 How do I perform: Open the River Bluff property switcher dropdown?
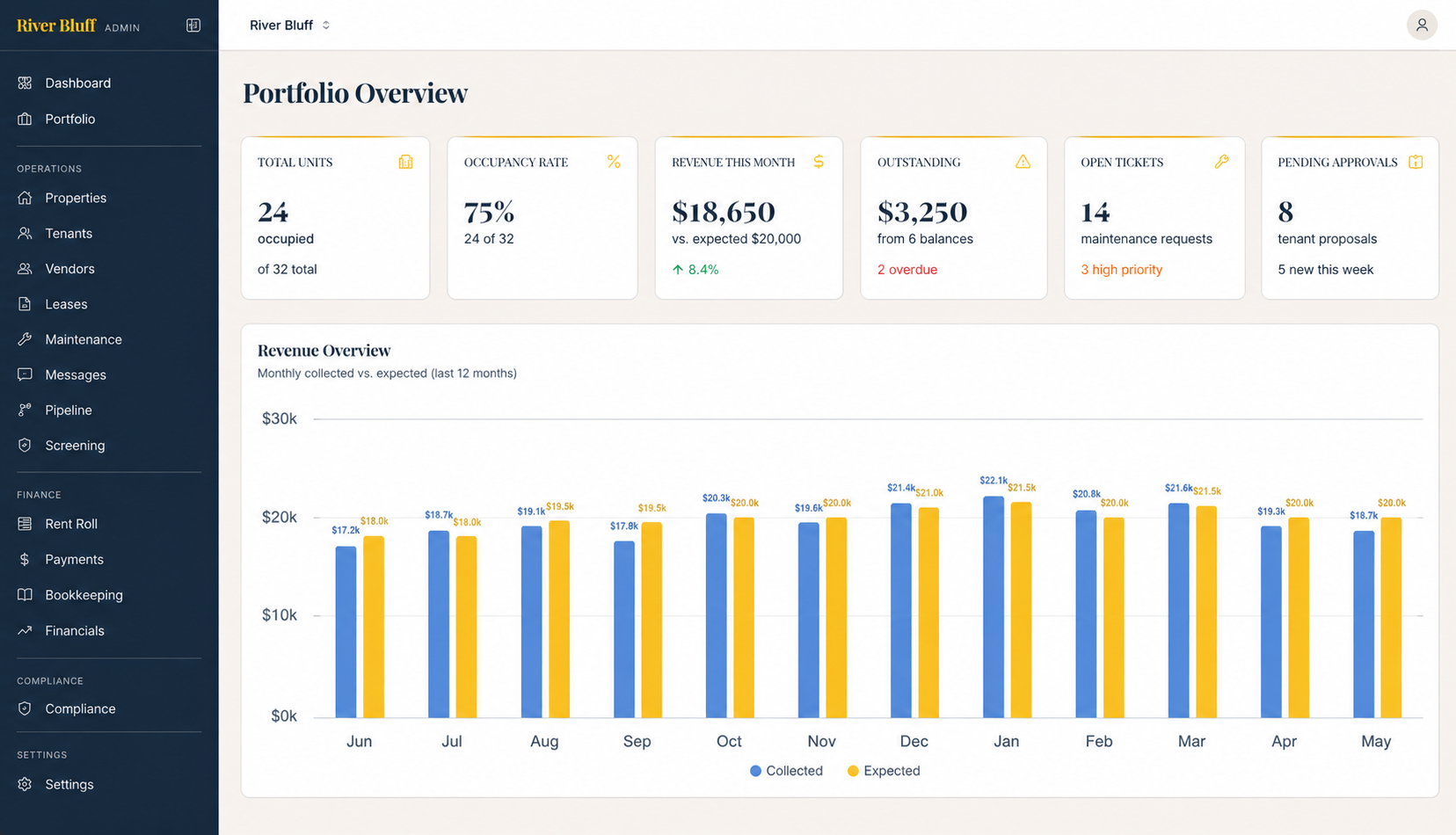pyautogui.click(x=289, y=25)
